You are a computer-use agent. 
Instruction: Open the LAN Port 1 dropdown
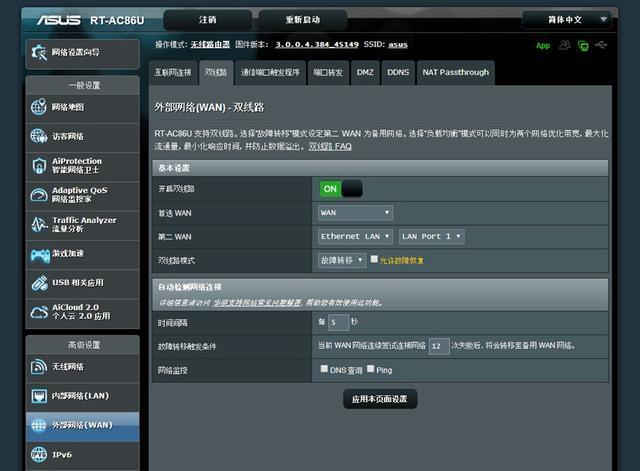point(431,236)
